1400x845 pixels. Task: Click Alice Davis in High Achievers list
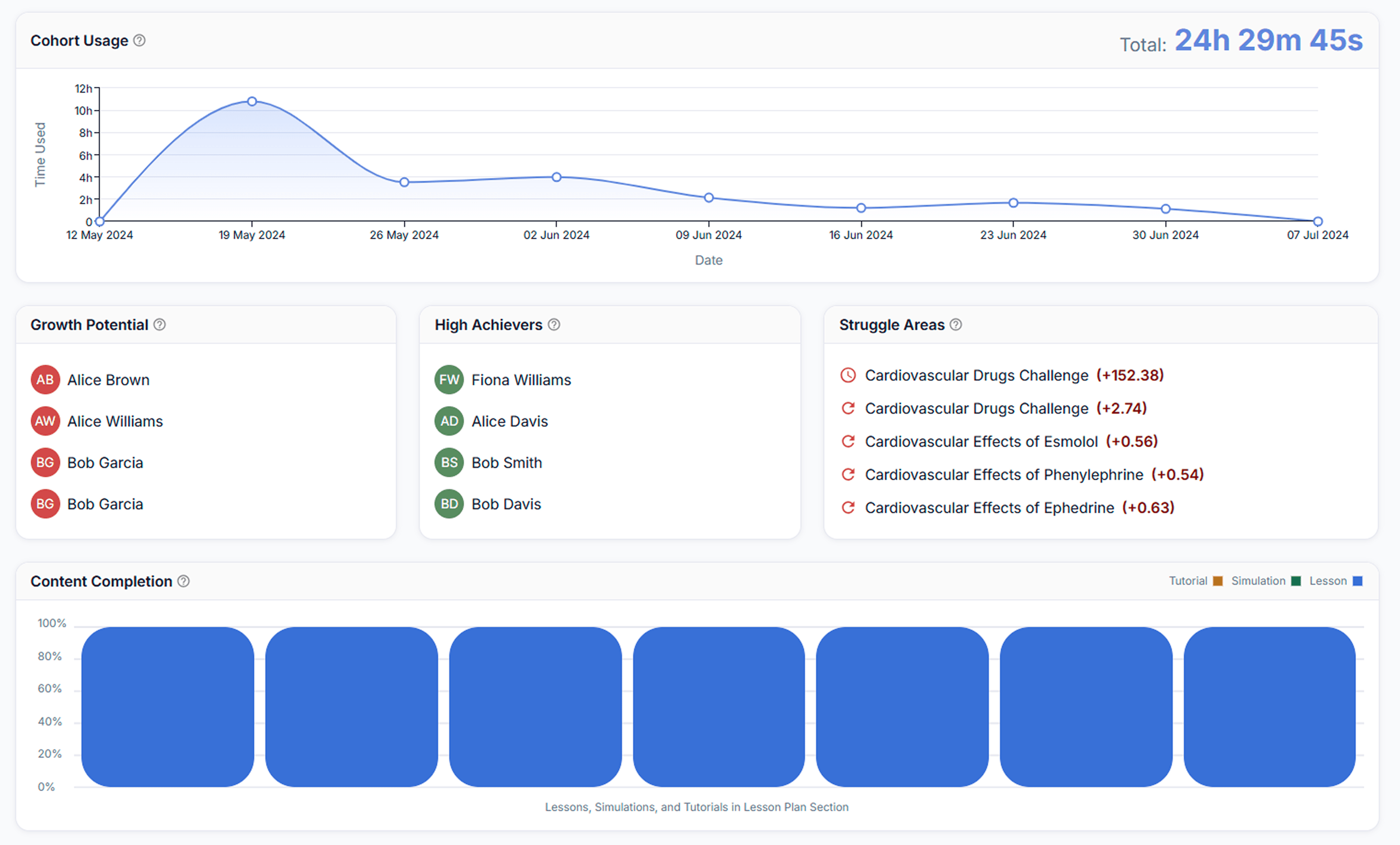click(x=509, y=421)
